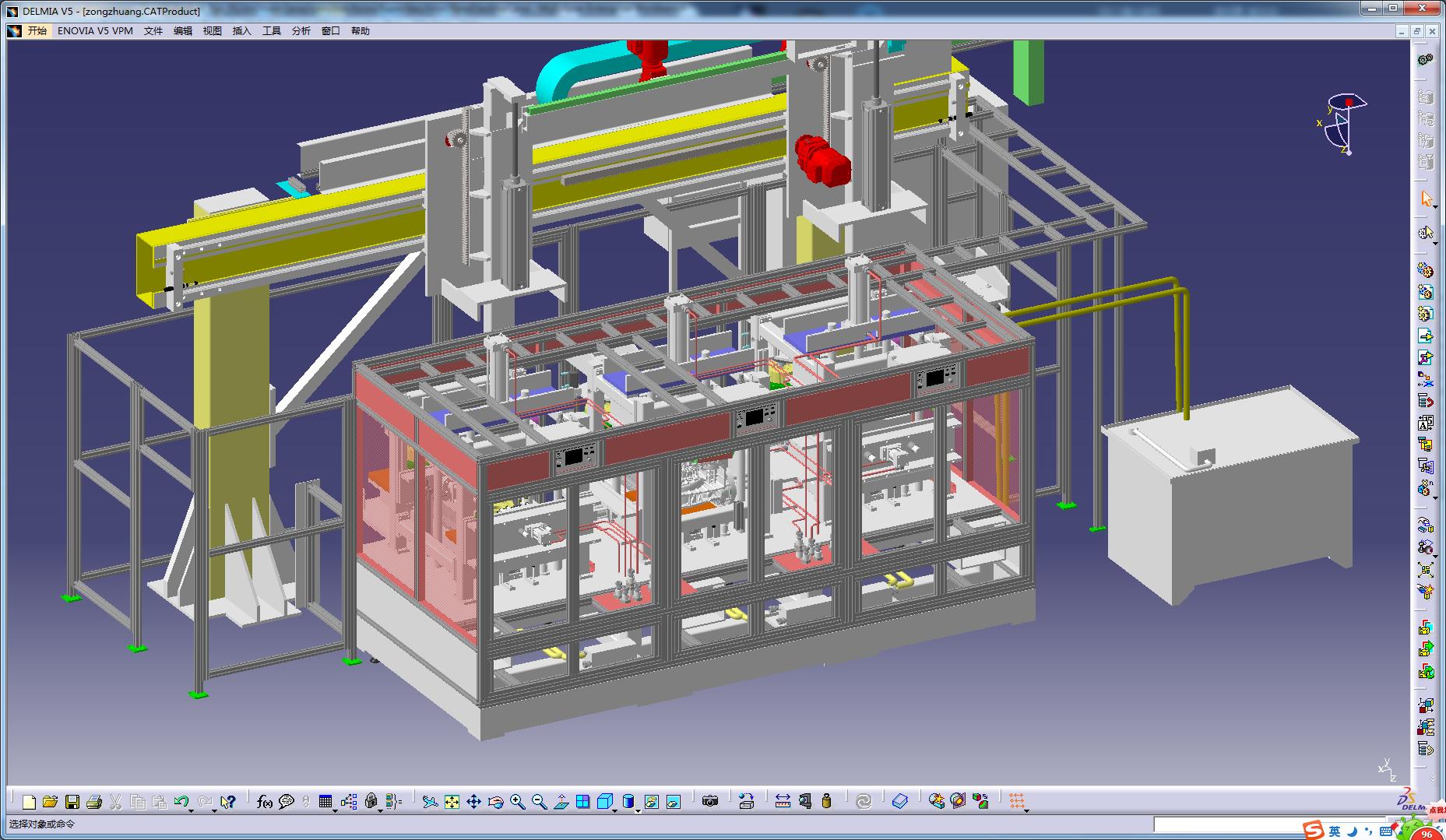Screen dimensions: 1446x840
Task: Toggle Swap Visible Space icon
Action: point(674,802)
